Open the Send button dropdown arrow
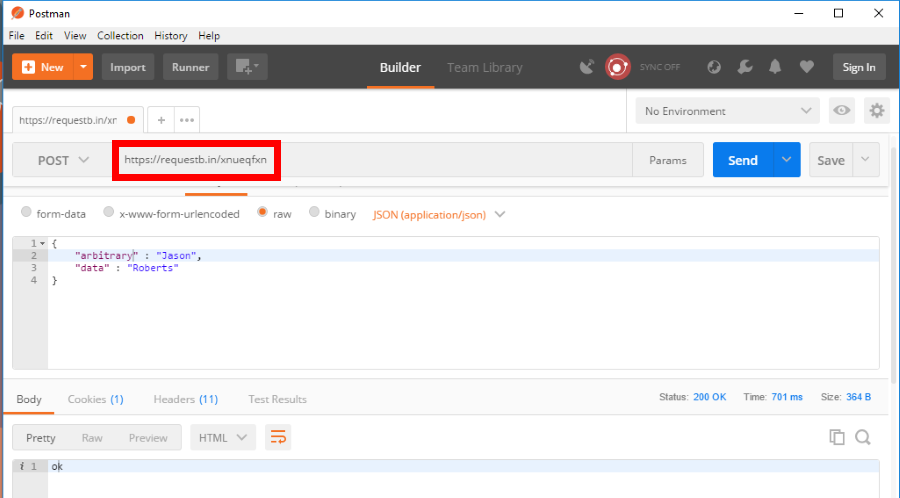This screenshot has width=900, height=498. (786, 160)
